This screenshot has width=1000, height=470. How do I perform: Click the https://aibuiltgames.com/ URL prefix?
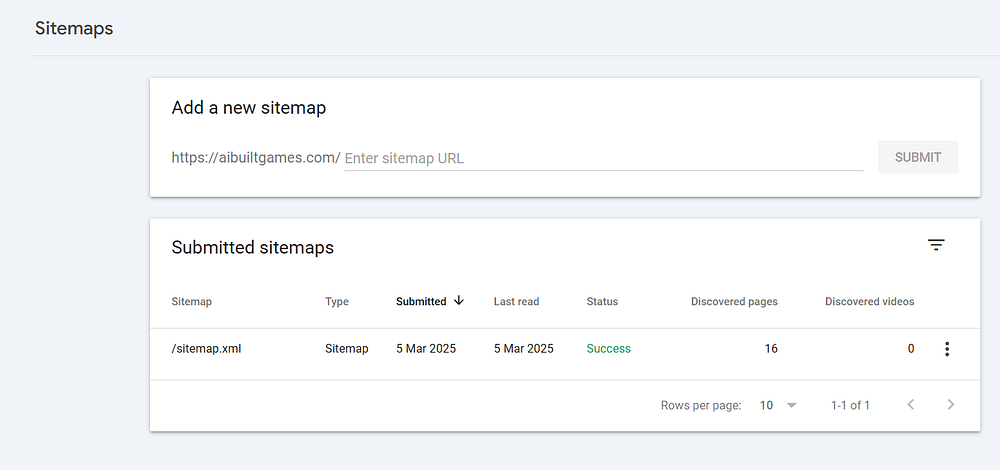(x=256, y=158)
